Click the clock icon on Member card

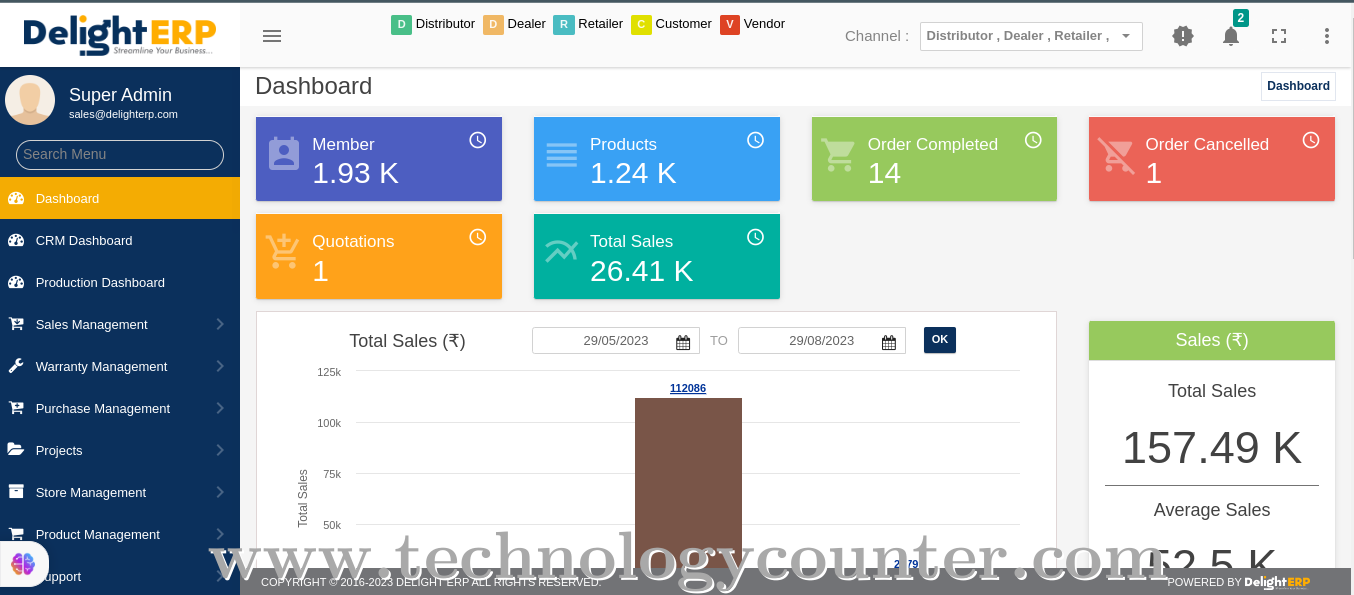(478, 140)
